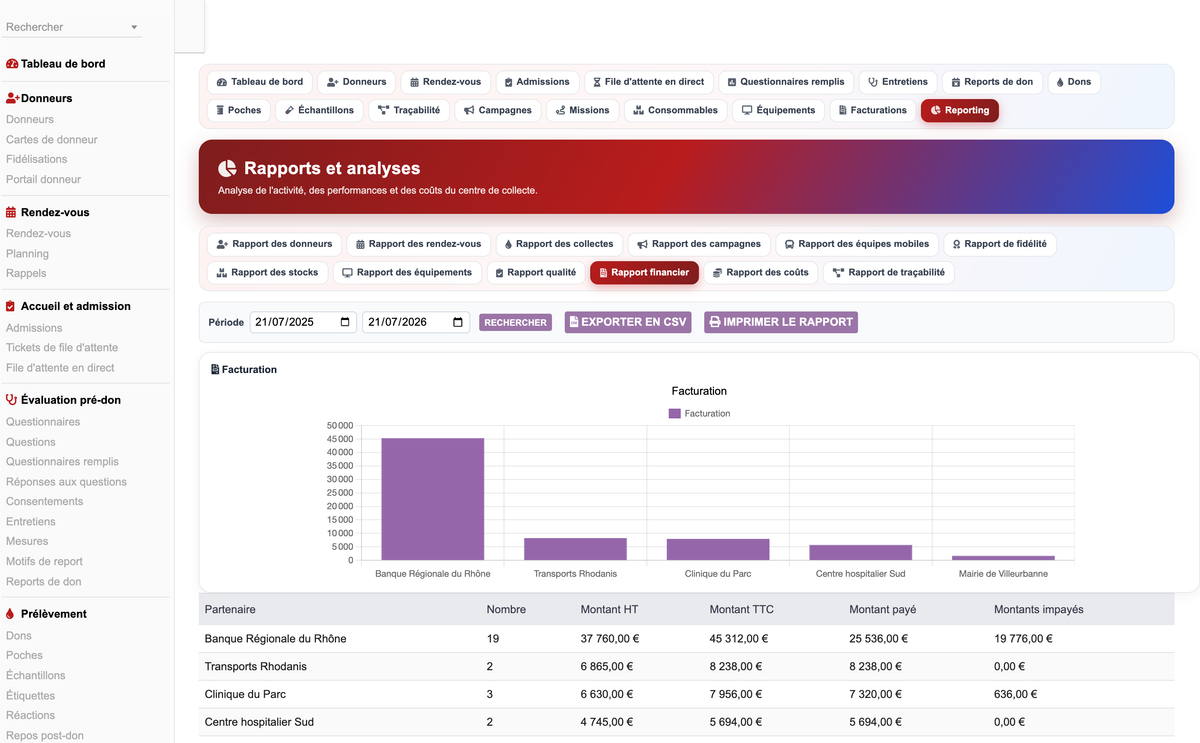Screen dimensions: 1200x743
Task: Open Rapport de fidélité
Action: tap(1000, 244)
